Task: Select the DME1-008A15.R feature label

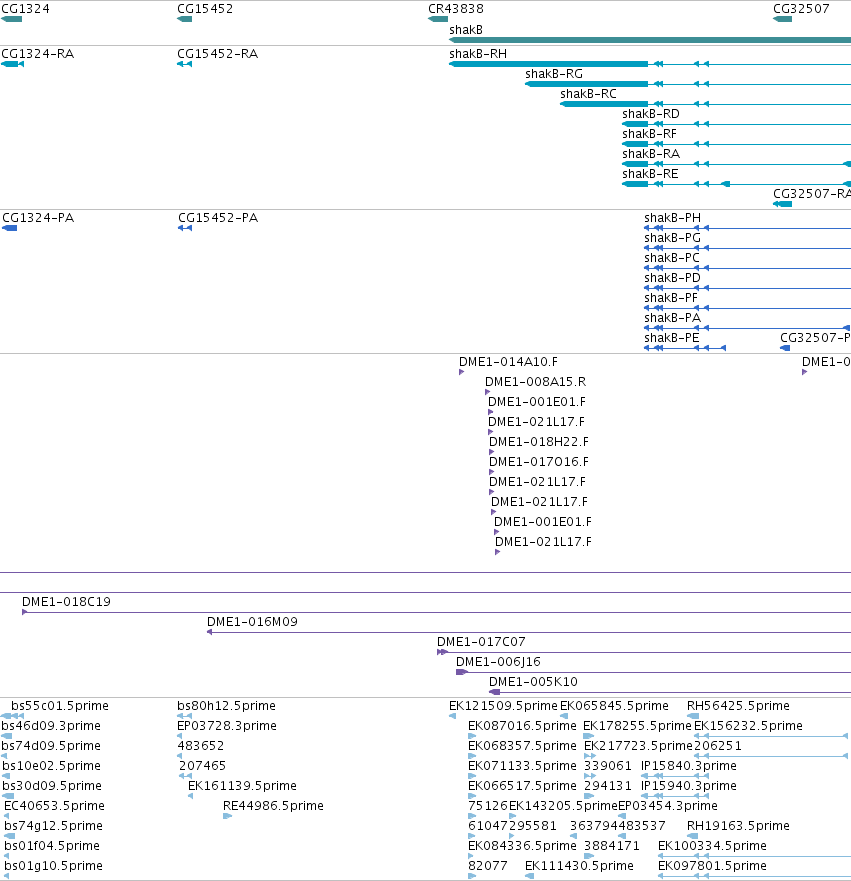Action: (x=535, y=382)
